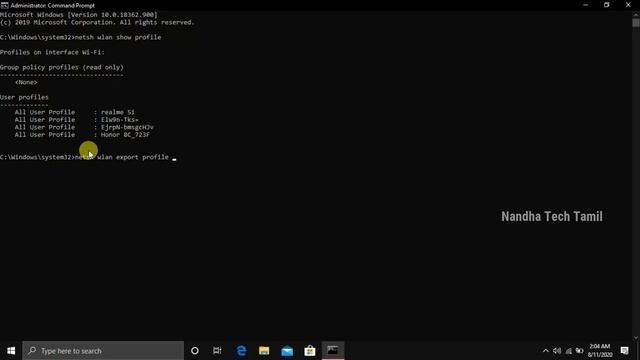This screenshot has height=360, width=640.
Task: Click the 'EjrpN-bmsgcHJv' profile text
Action: tap(127, 127)
